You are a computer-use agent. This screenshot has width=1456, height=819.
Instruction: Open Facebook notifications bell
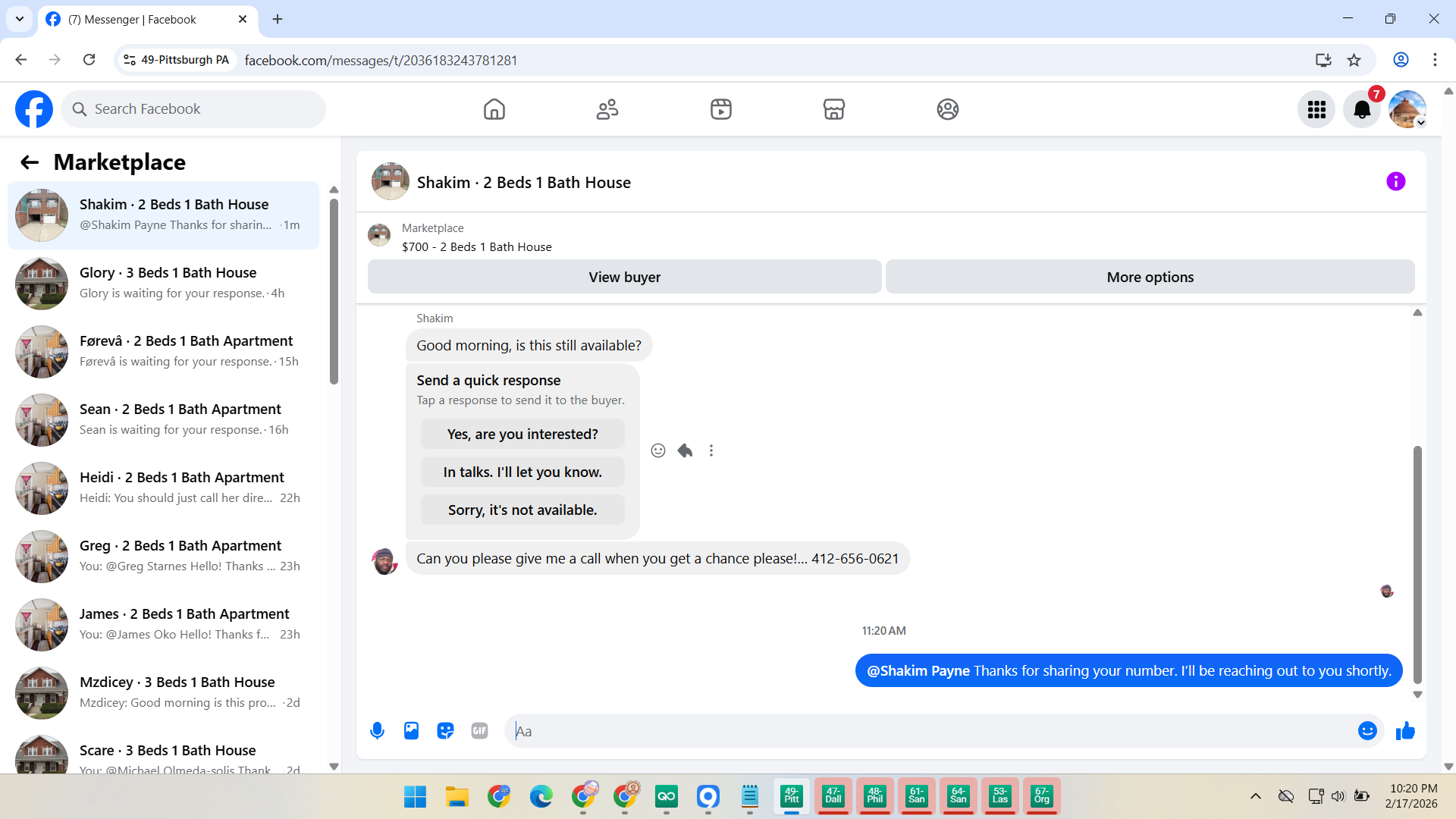coord(1361,109)
